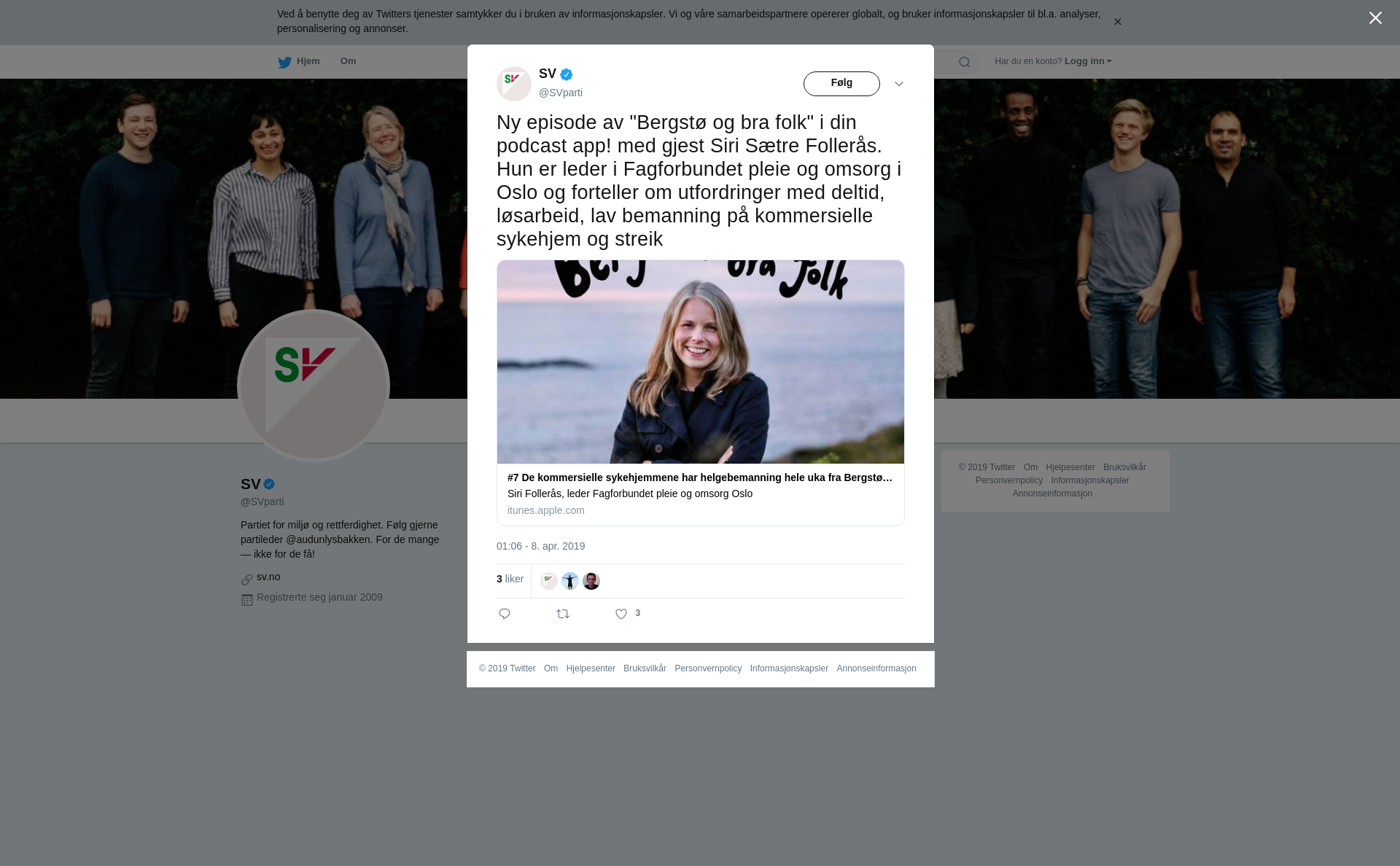This screenshot has width=1400, height=866.
Task: Open the Logg inn dropdown
Action: 1088,61
